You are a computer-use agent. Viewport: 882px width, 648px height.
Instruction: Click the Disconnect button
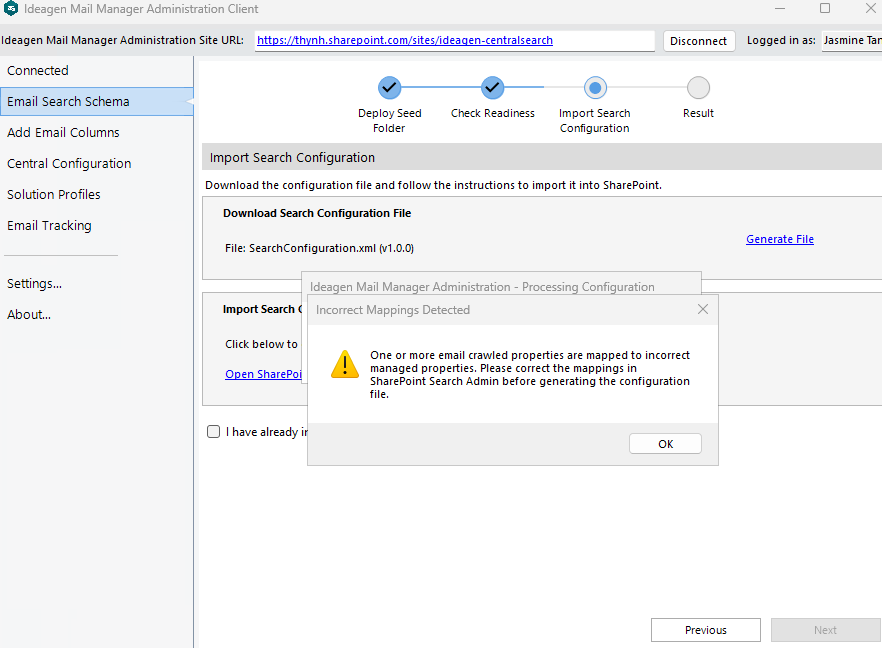pos(699,41)
